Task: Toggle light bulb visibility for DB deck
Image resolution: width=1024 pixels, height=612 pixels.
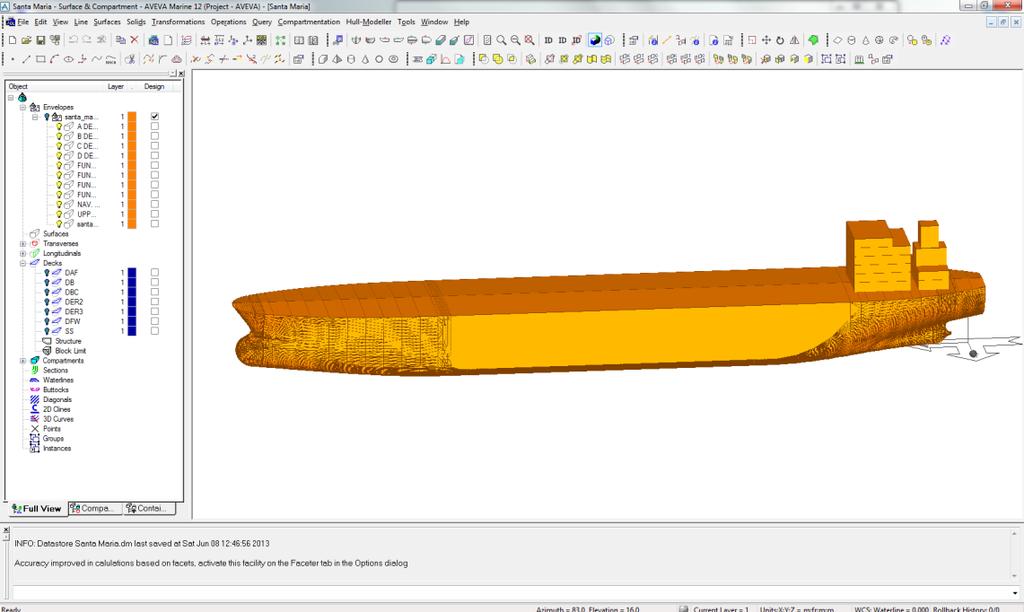Action: coord(47,282)
